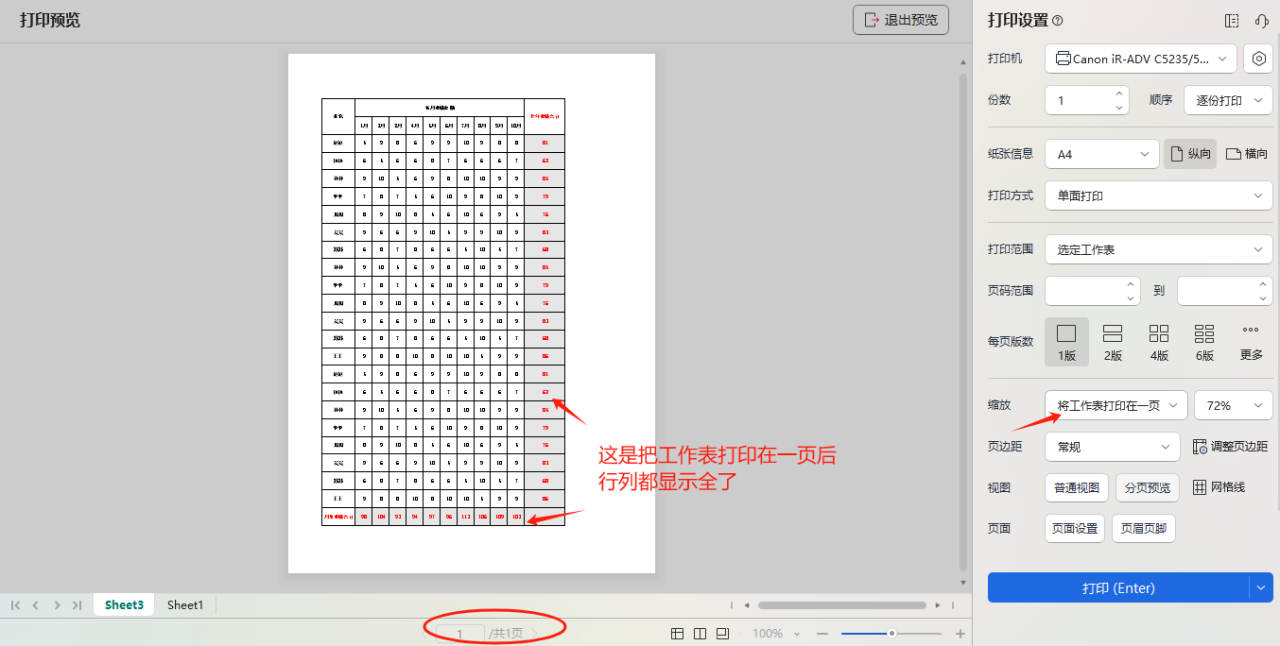Select page layout view icon in status bar
1280x646 pixels.
point(700,633)
